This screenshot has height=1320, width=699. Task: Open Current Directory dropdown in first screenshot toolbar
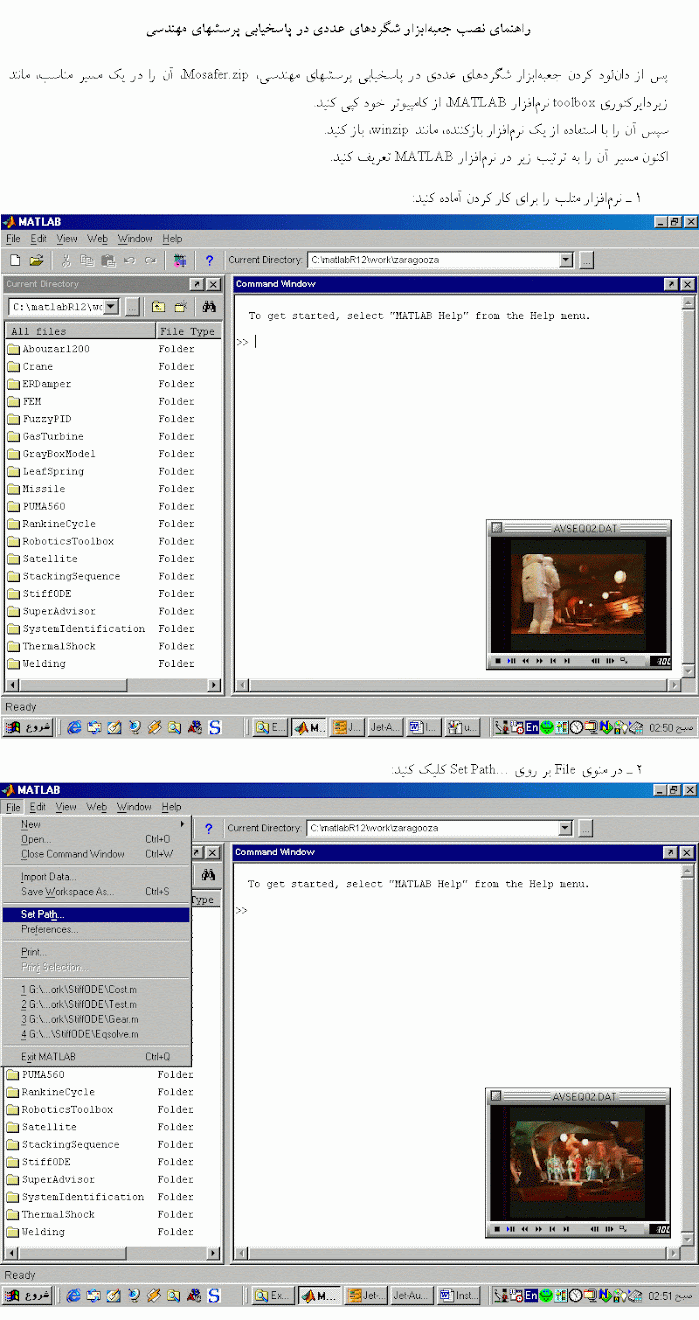point(566,260)
